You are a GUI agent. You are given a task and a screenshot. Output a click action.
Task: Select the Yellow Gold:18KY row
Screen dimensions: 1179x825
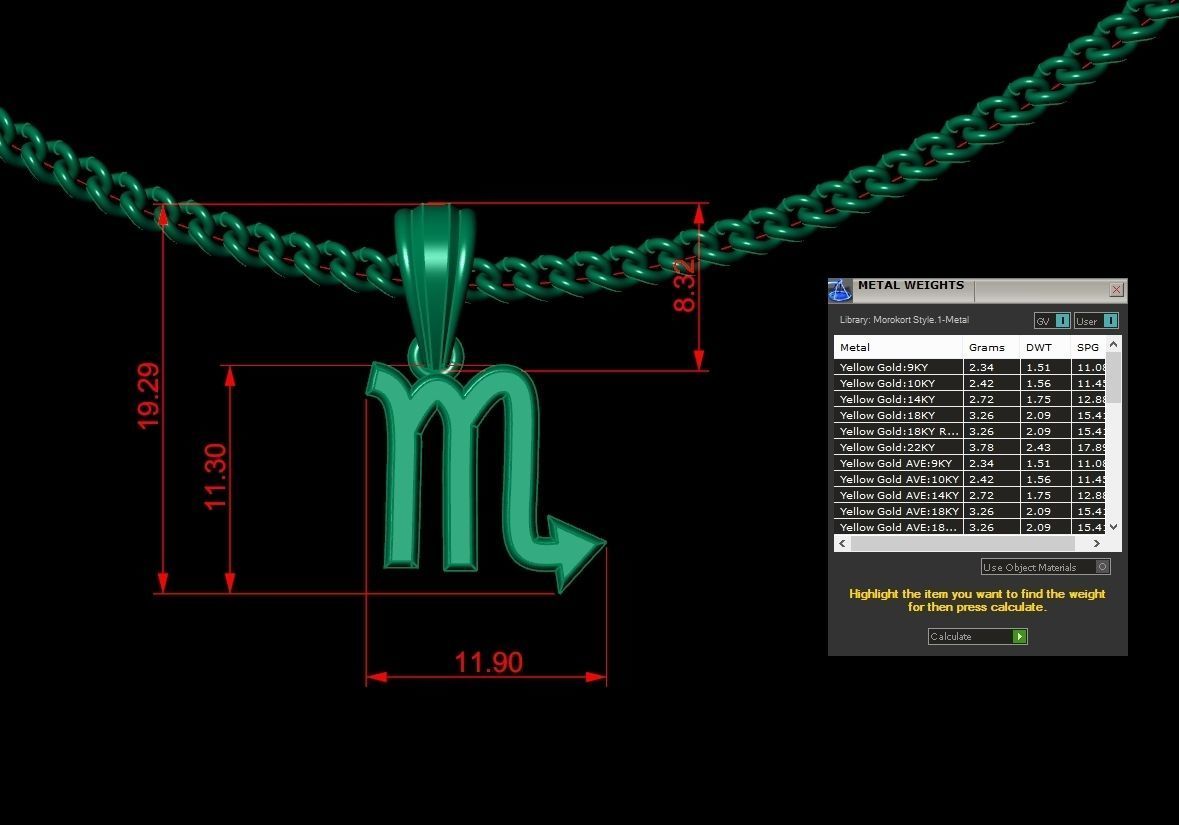[970, 415]
